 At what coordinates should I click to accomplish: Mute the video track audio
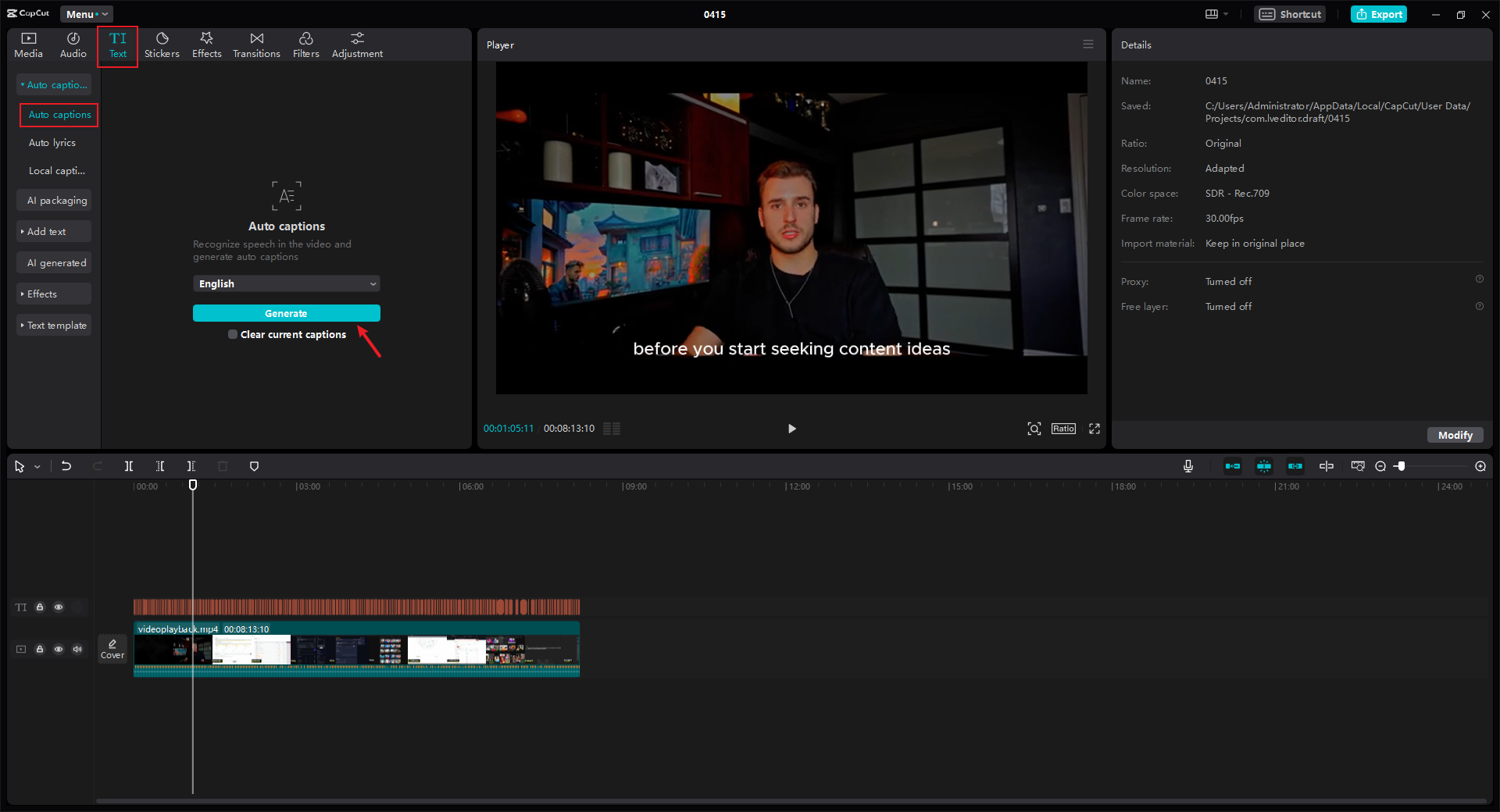pyautogui.click(x=77, y=649)
